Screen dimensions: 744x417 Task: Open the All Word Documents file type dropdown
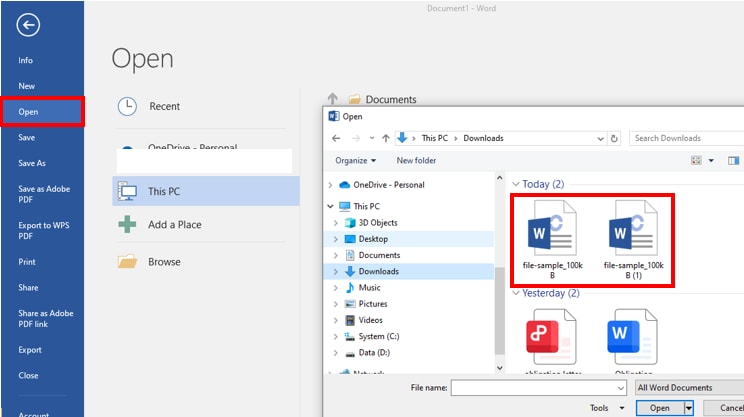689,388
